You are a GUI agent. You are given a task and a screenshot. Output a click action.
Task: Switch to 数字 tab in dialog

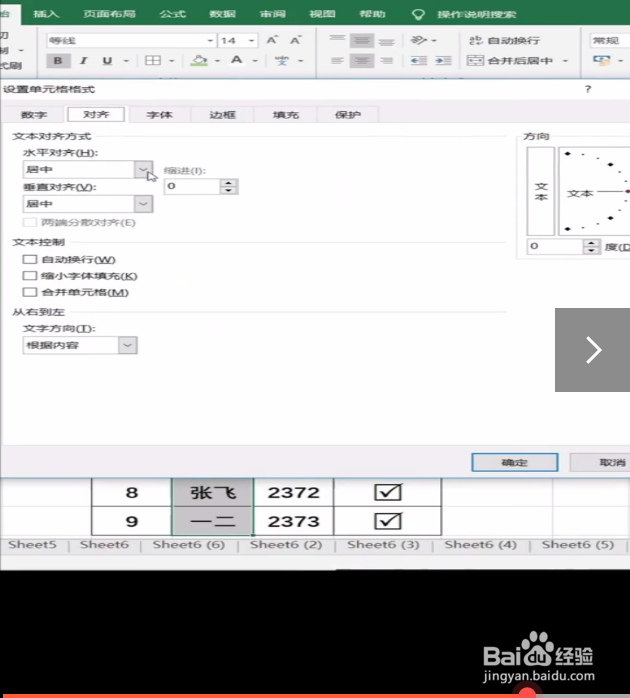pos(34,115)
